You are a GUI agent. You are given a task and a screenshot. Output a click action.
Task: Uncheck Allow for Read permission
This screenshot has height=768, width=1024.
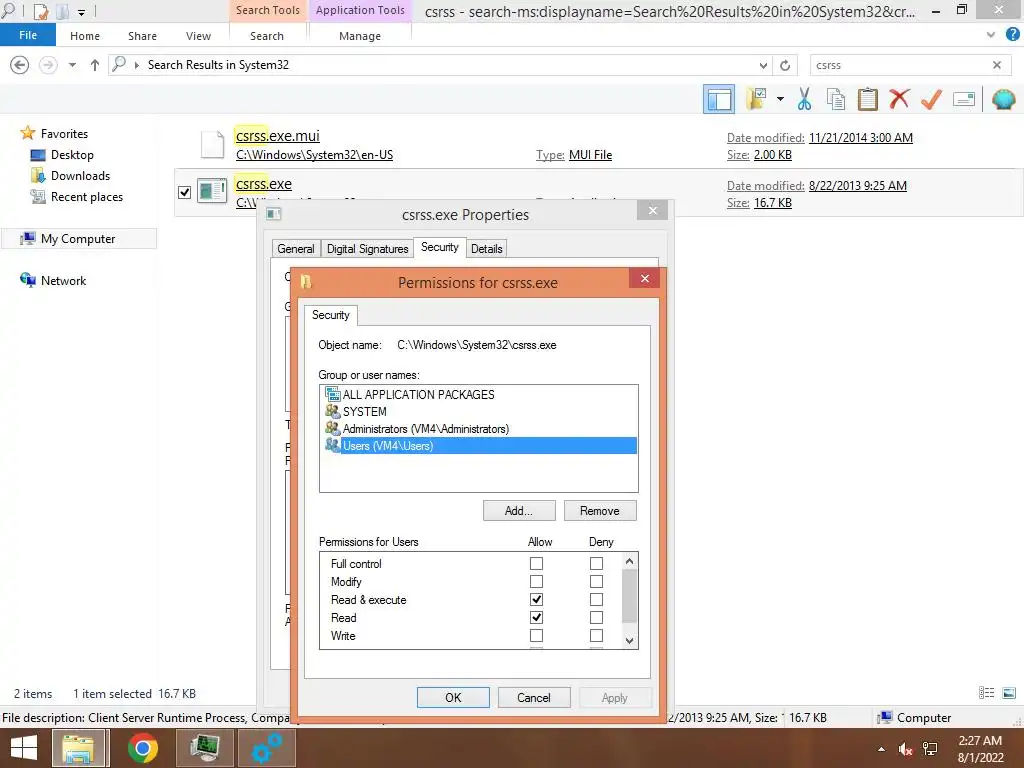[536, 617]
